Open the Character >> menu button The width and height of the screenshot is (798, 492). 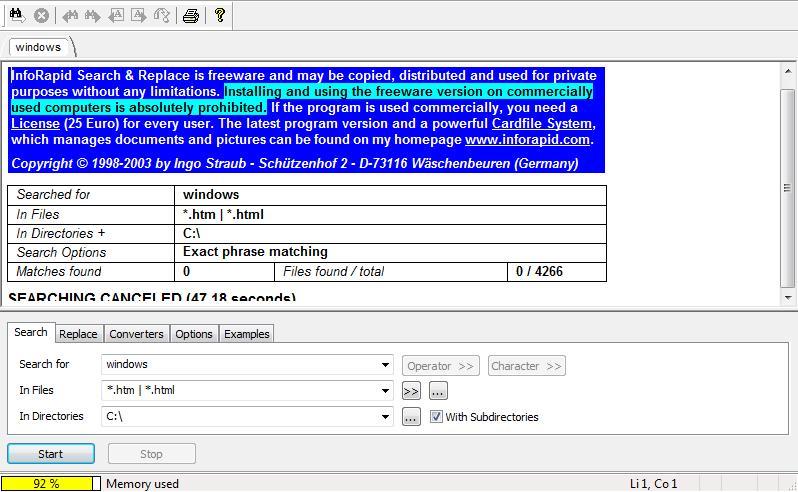[x=527, y=366]
